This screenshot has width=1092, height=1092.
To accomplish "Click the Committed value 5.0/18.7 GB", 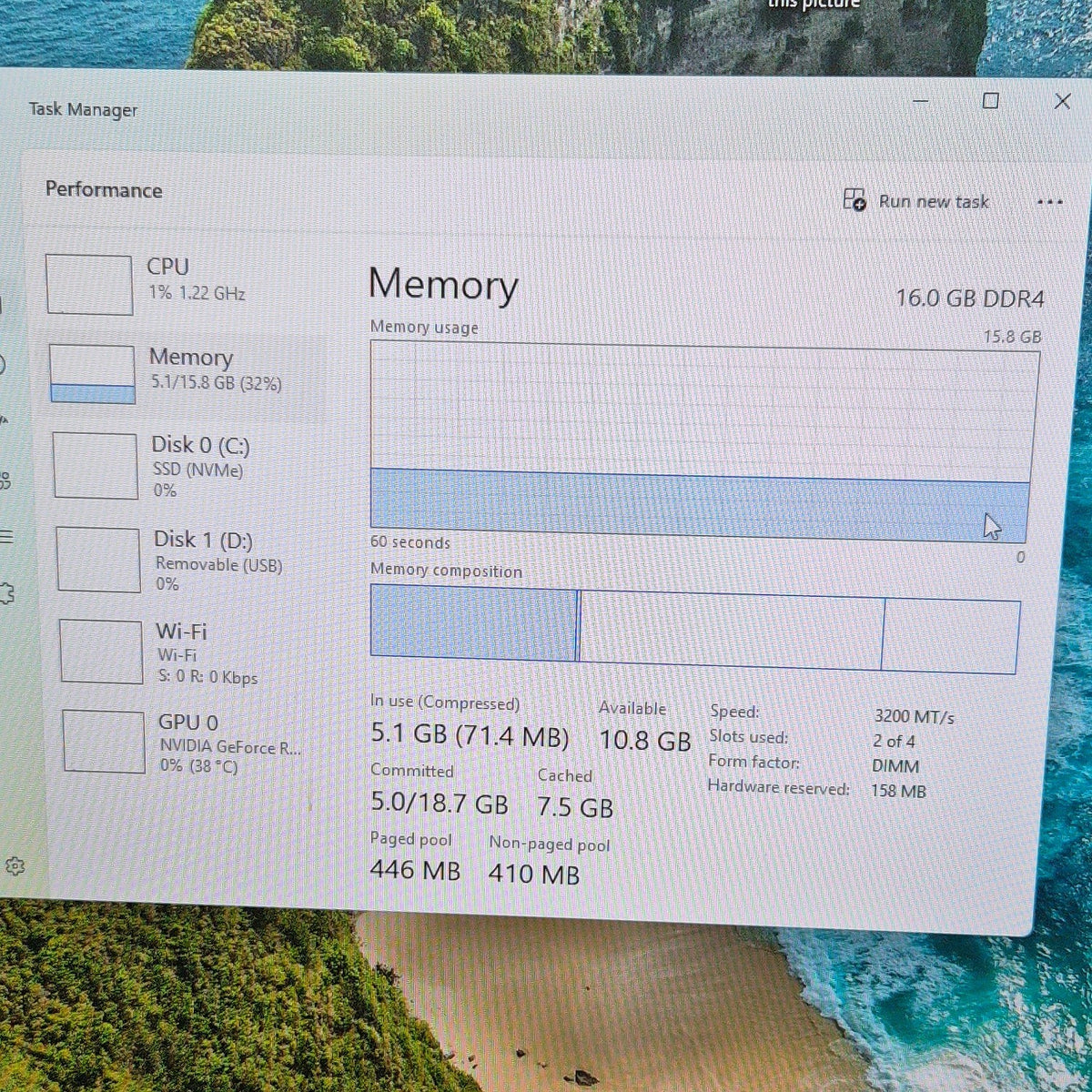I will 439,804.
